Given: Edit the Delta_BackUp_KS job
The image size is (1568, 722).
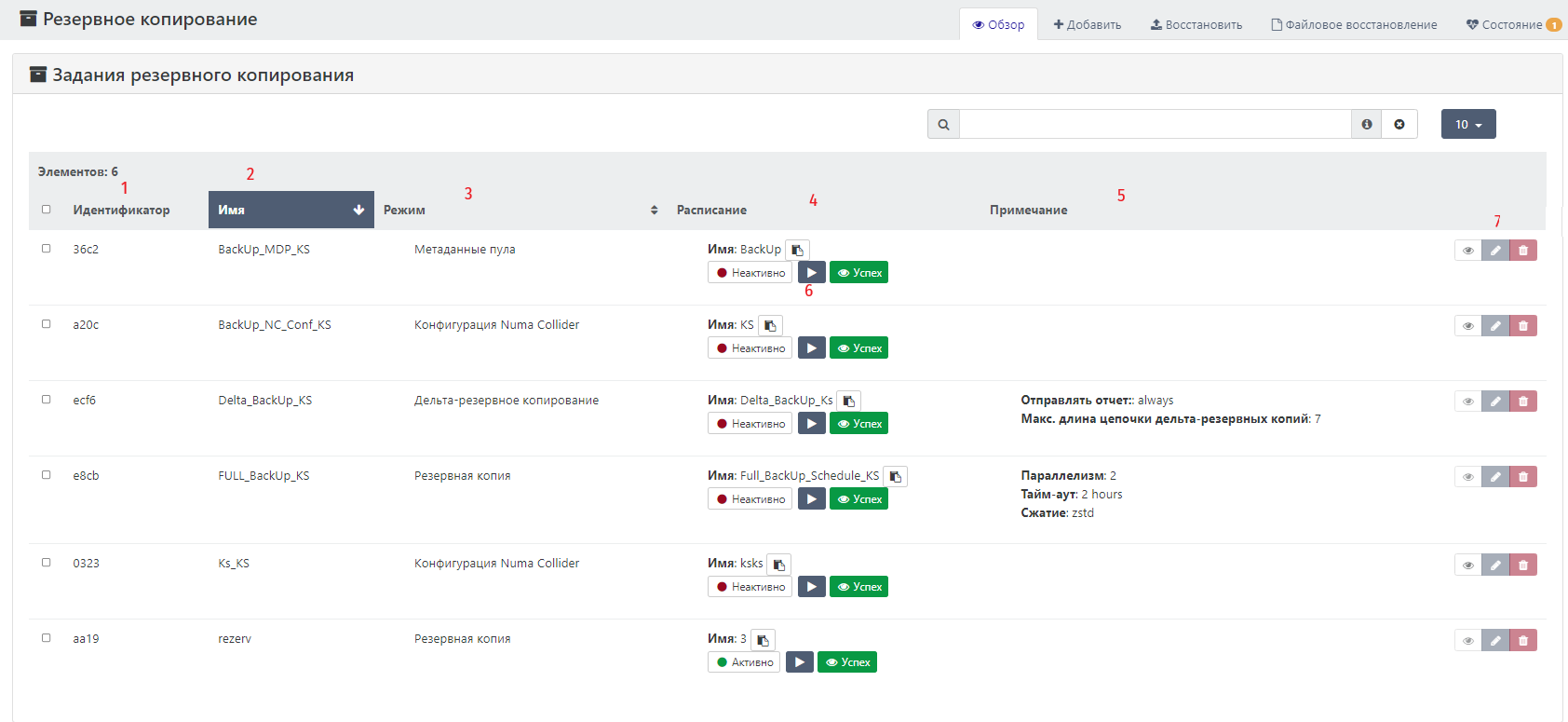Looking at the screenshot, I should pos(1495,402).
